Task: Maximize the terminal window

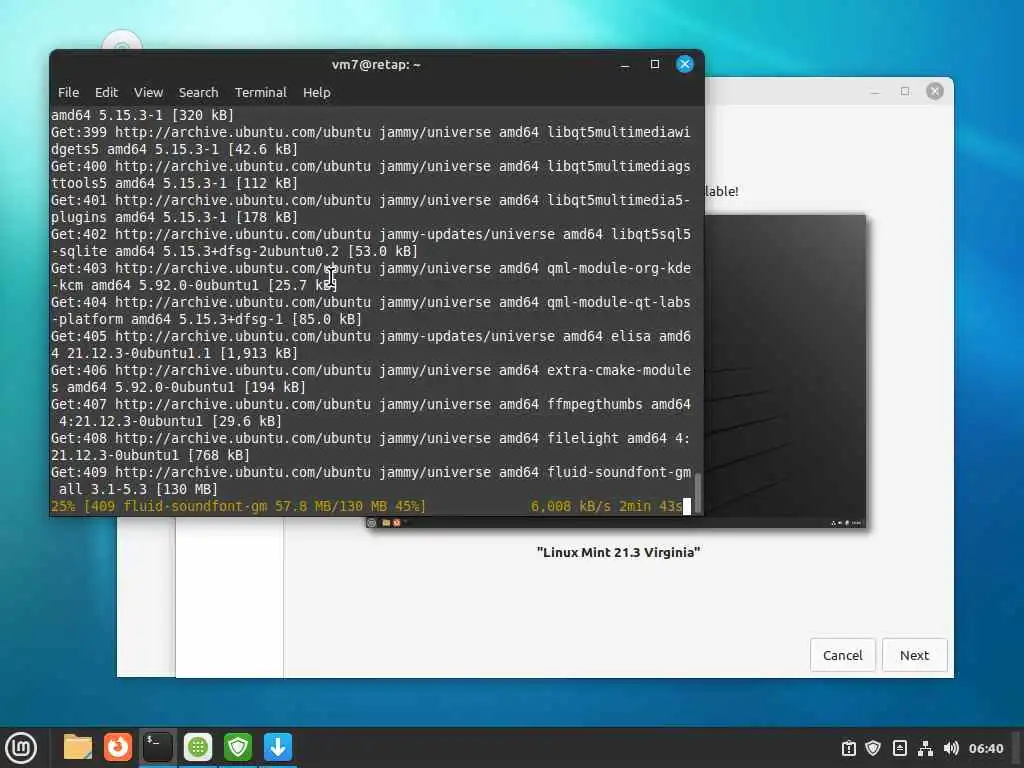Action: pyautogui.click(x=654, y=64)
